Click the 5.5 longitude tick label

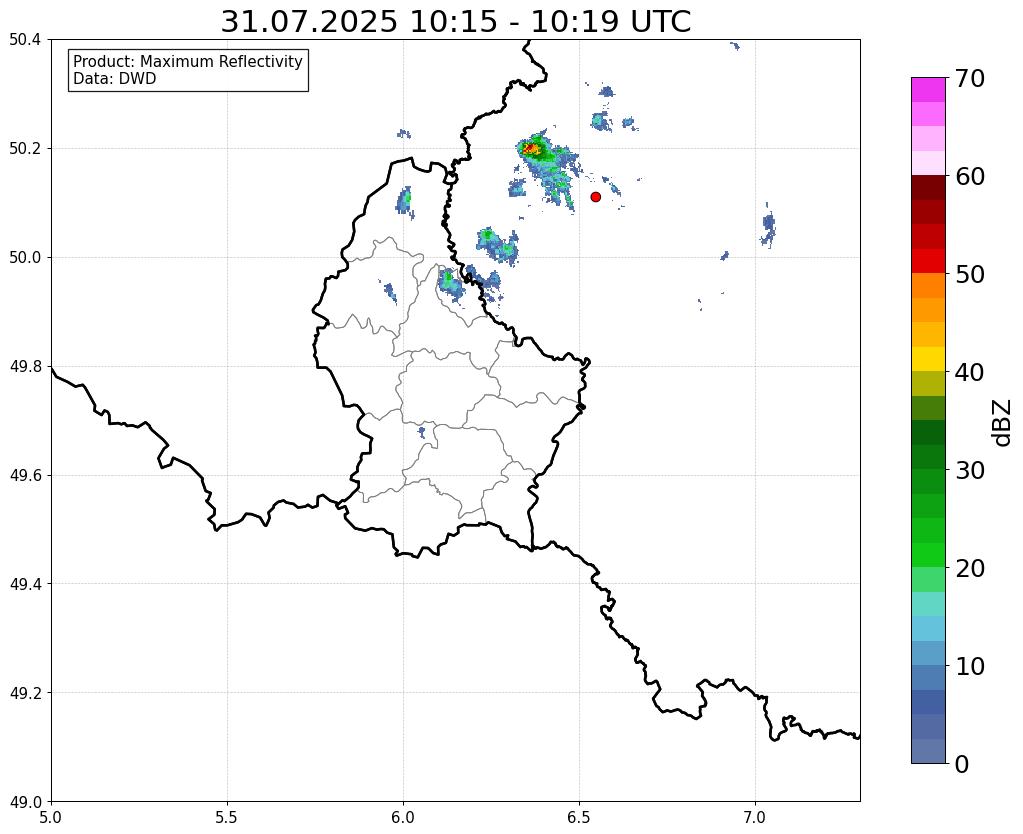pyautogui.click(x=227, y=817)
